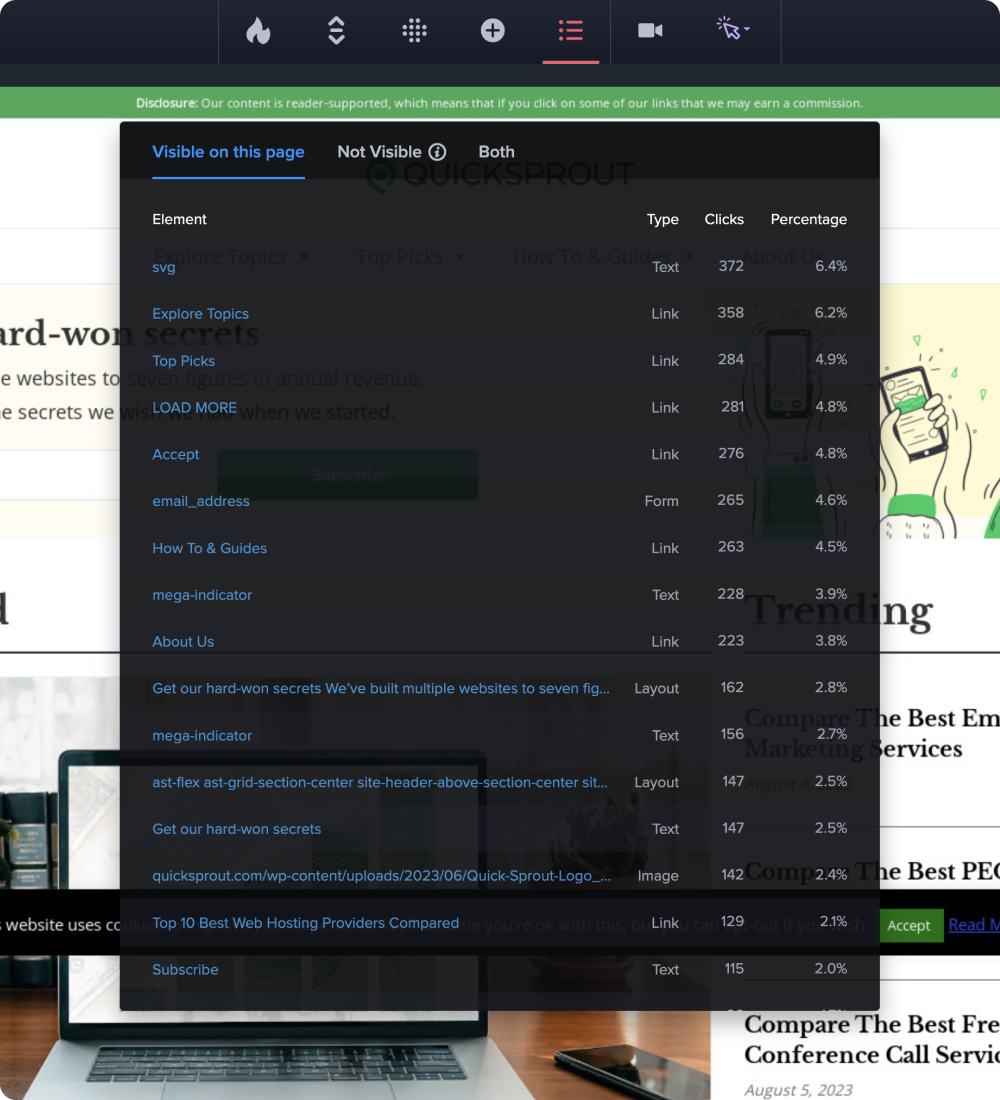The width and height of the screenshot is (1000, 1100).
Task: Open the confetti dots grid tool
Action: tap(414, 31)
